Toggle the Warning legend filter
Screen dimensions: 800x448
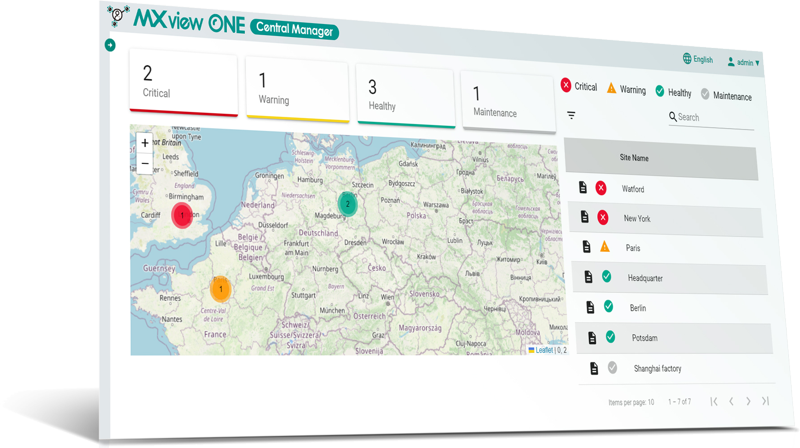point(626,89)
